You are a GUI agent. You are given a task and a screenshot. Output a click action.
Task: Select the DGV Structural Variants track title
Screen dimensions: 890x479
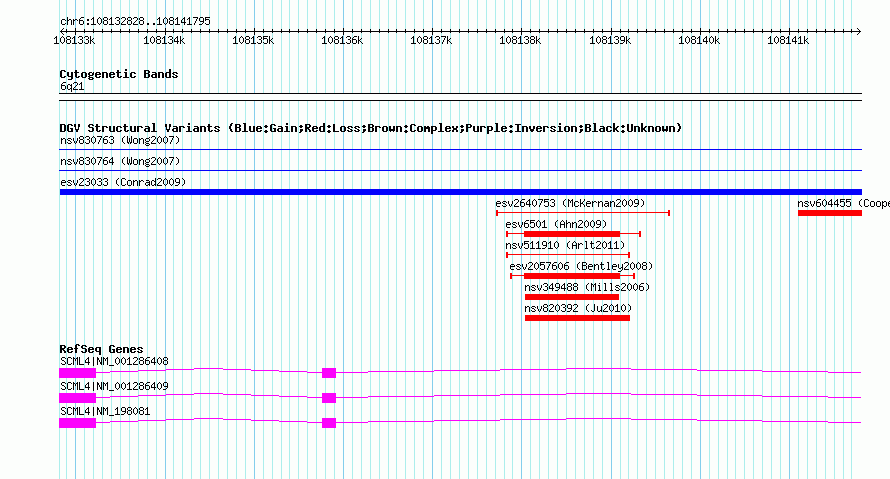[x=371, y=128]
